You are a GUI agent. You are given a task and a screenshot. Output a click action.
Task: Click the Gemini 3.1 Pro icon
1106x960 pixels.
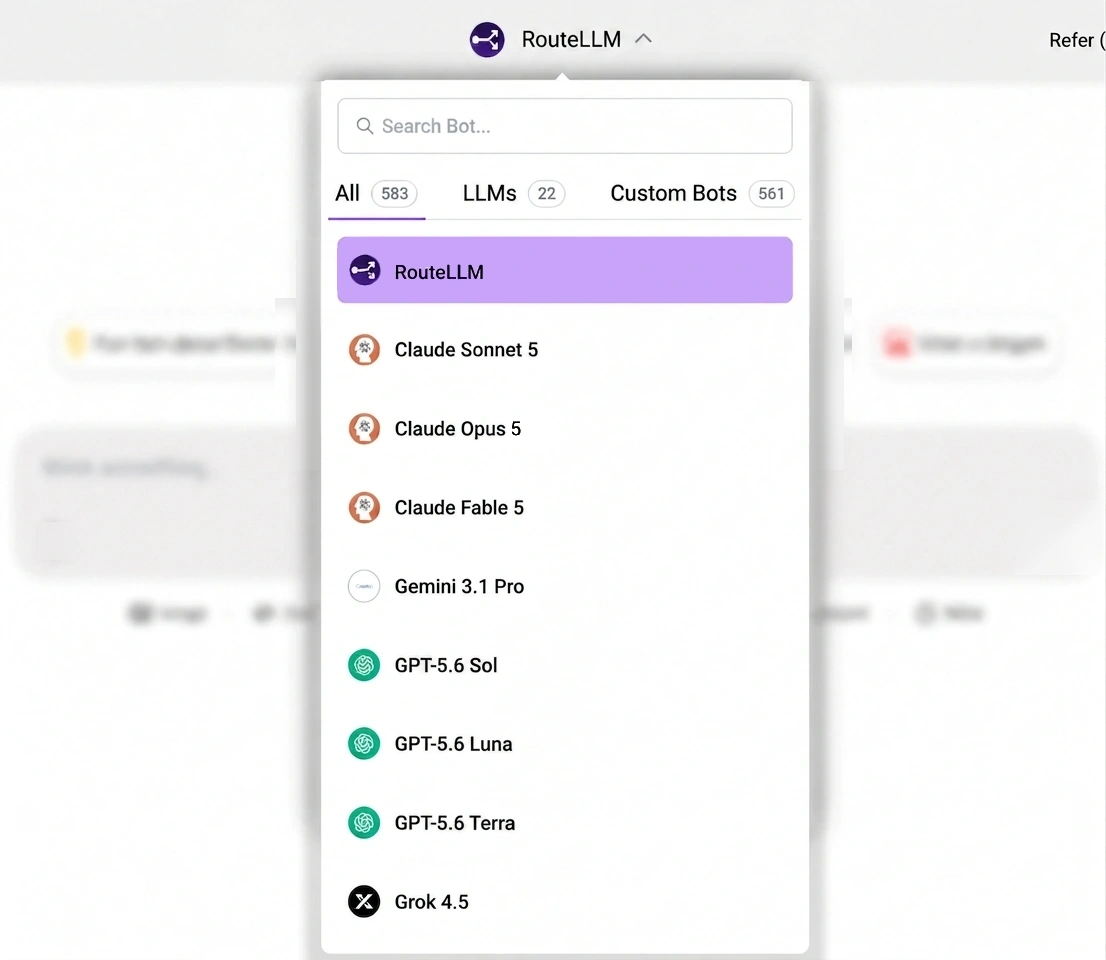[364, 586]
